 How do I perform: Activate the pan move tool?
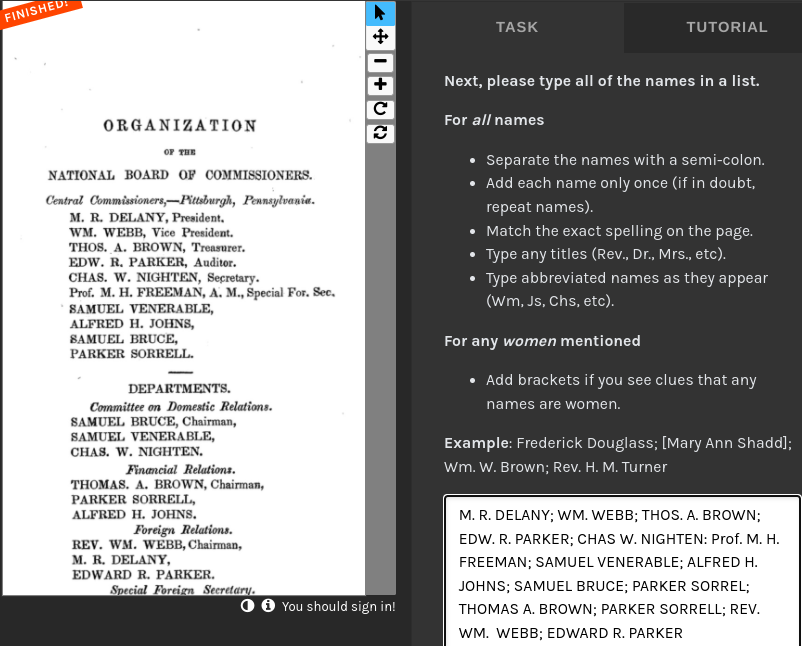pyautogui.click(x=380, y=37)
